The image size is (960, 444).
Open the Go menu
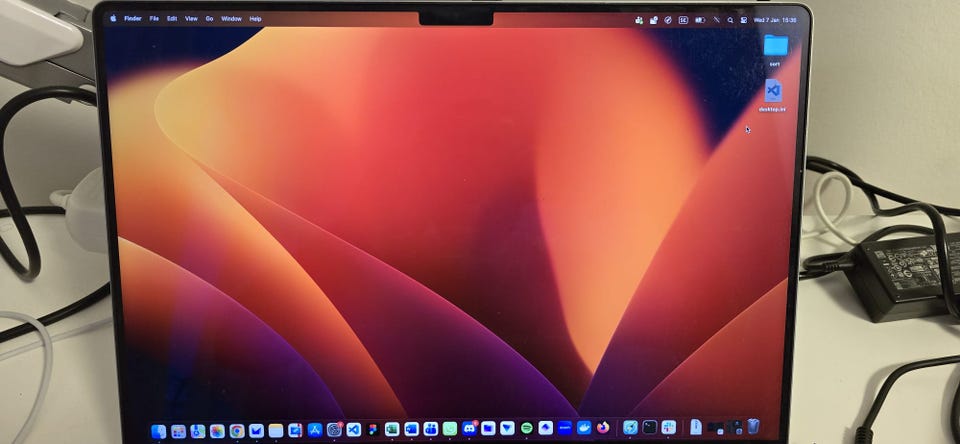pos(209,18)
